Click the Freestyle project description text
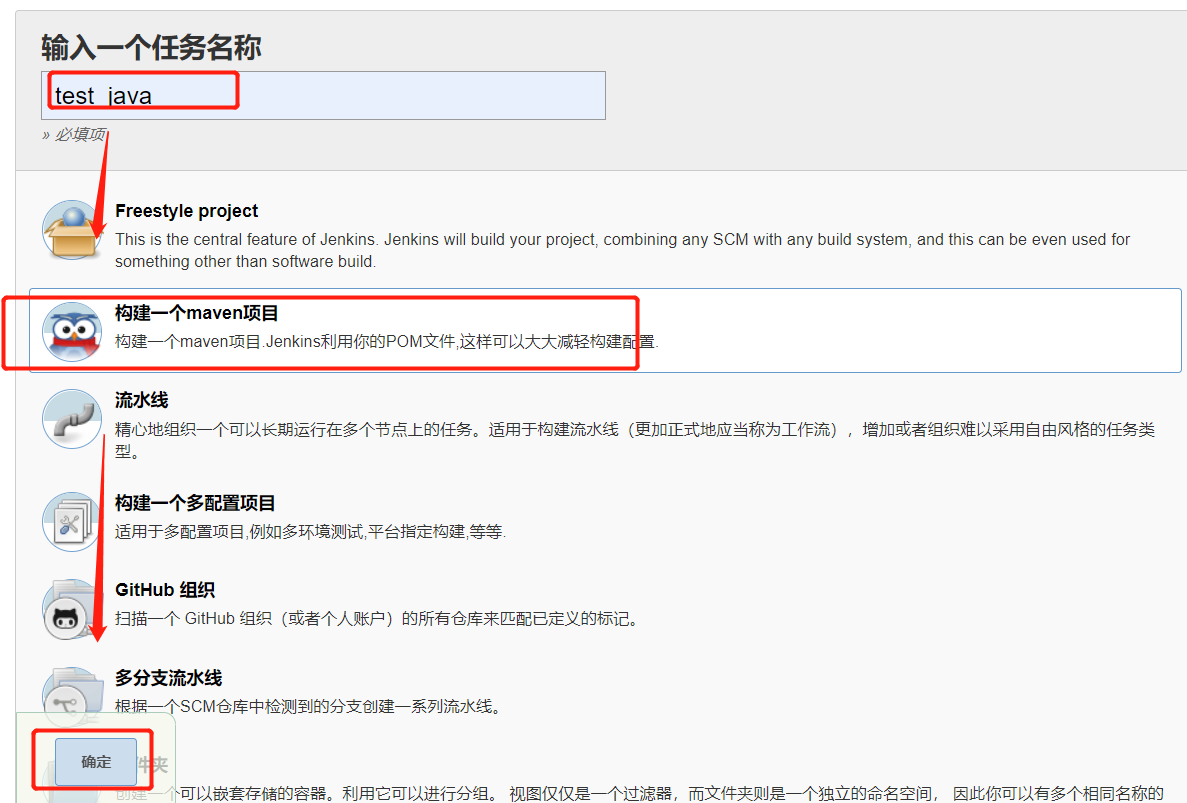Image resolution: width=1187 pixels, height=803 pixels. (x=622, y=251)
